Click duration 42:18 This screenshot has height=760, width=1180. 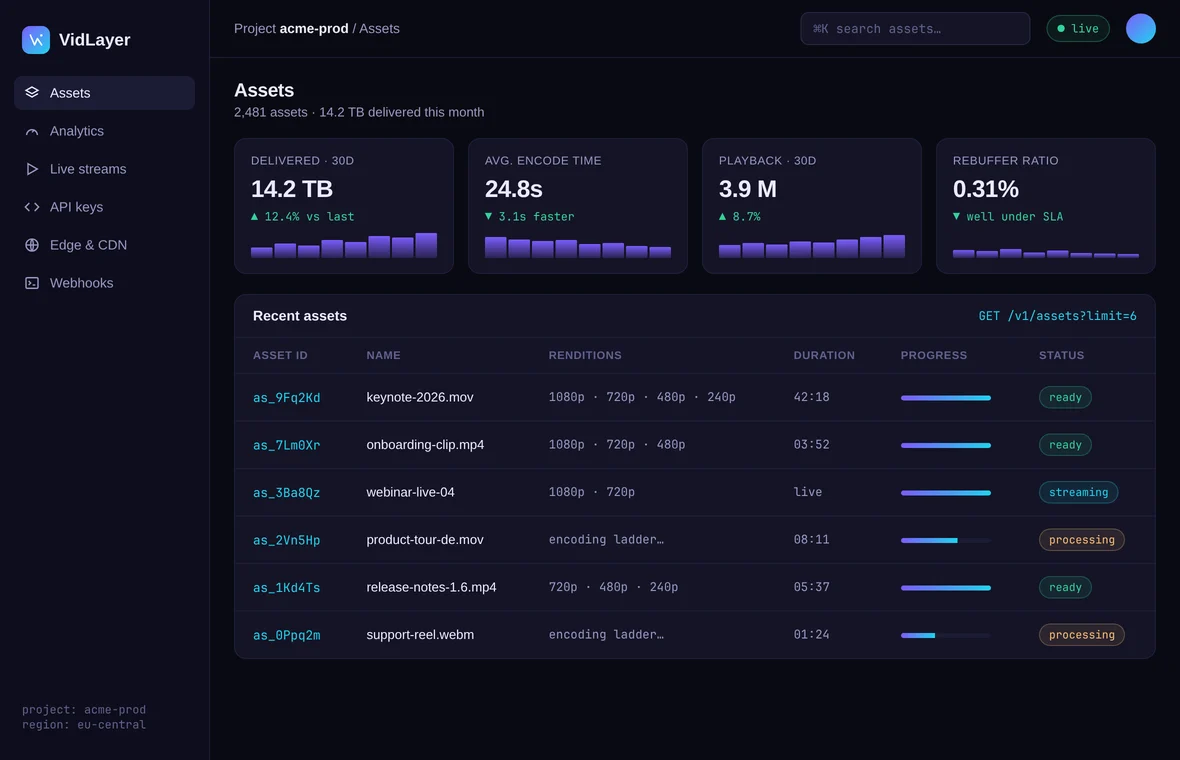pyautogui.click(x=811, y=397)
